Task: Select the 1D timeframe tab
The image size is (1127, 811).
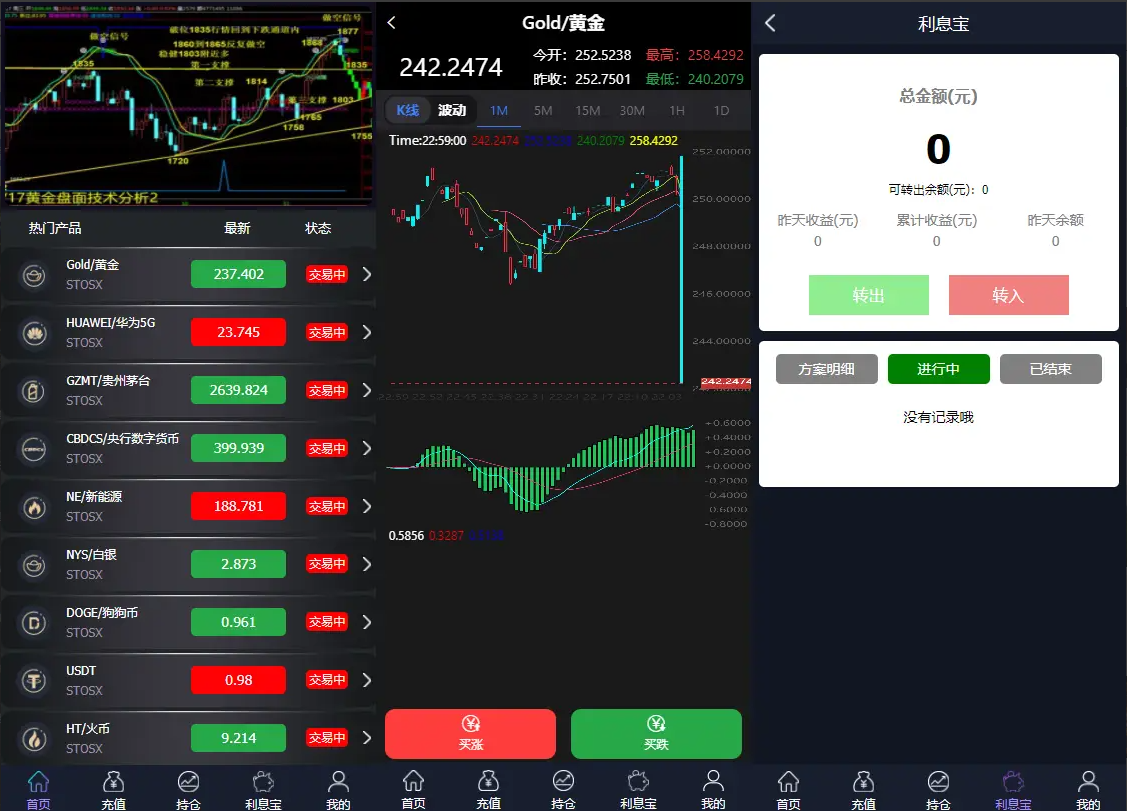Action: 721,110
